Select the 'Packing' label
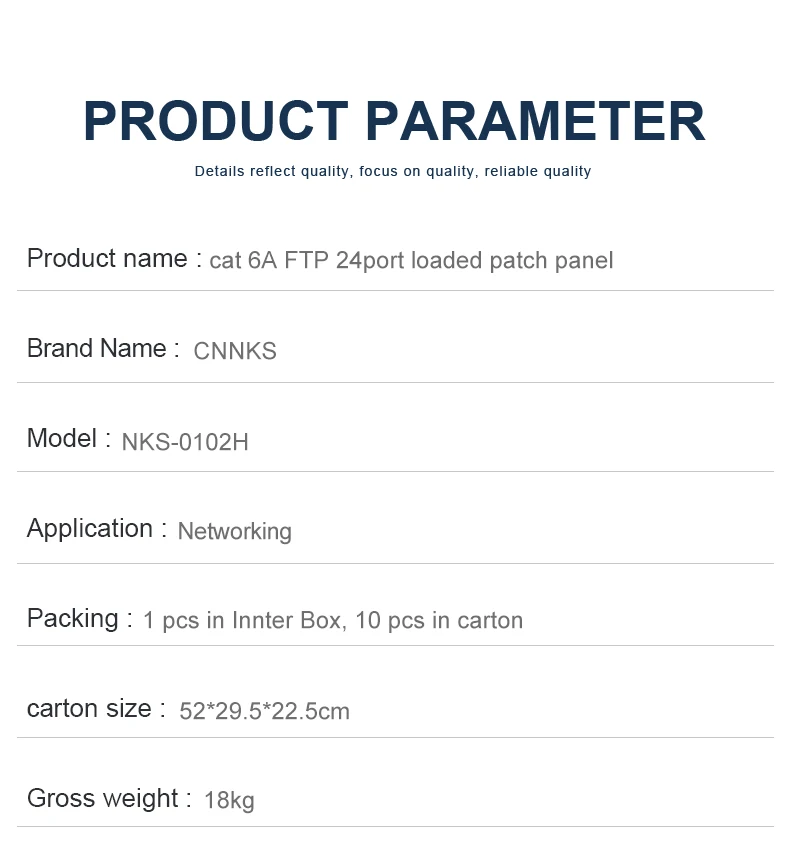Screen dimensions: 790x860 point(73,619)
